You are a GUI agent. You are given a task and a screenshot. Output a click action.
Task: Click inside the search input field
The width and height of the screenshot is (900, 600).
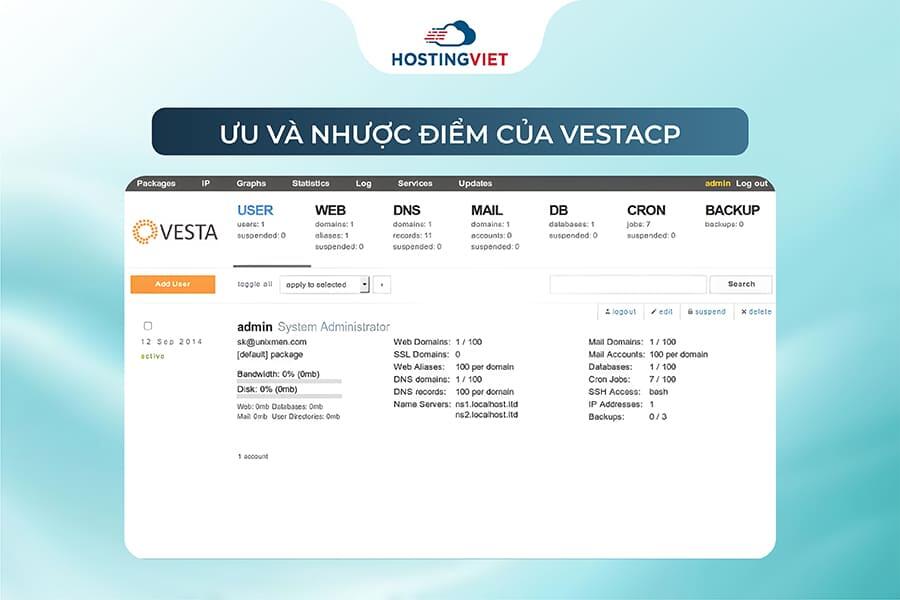pyautogui.click(x=630, y=284)
